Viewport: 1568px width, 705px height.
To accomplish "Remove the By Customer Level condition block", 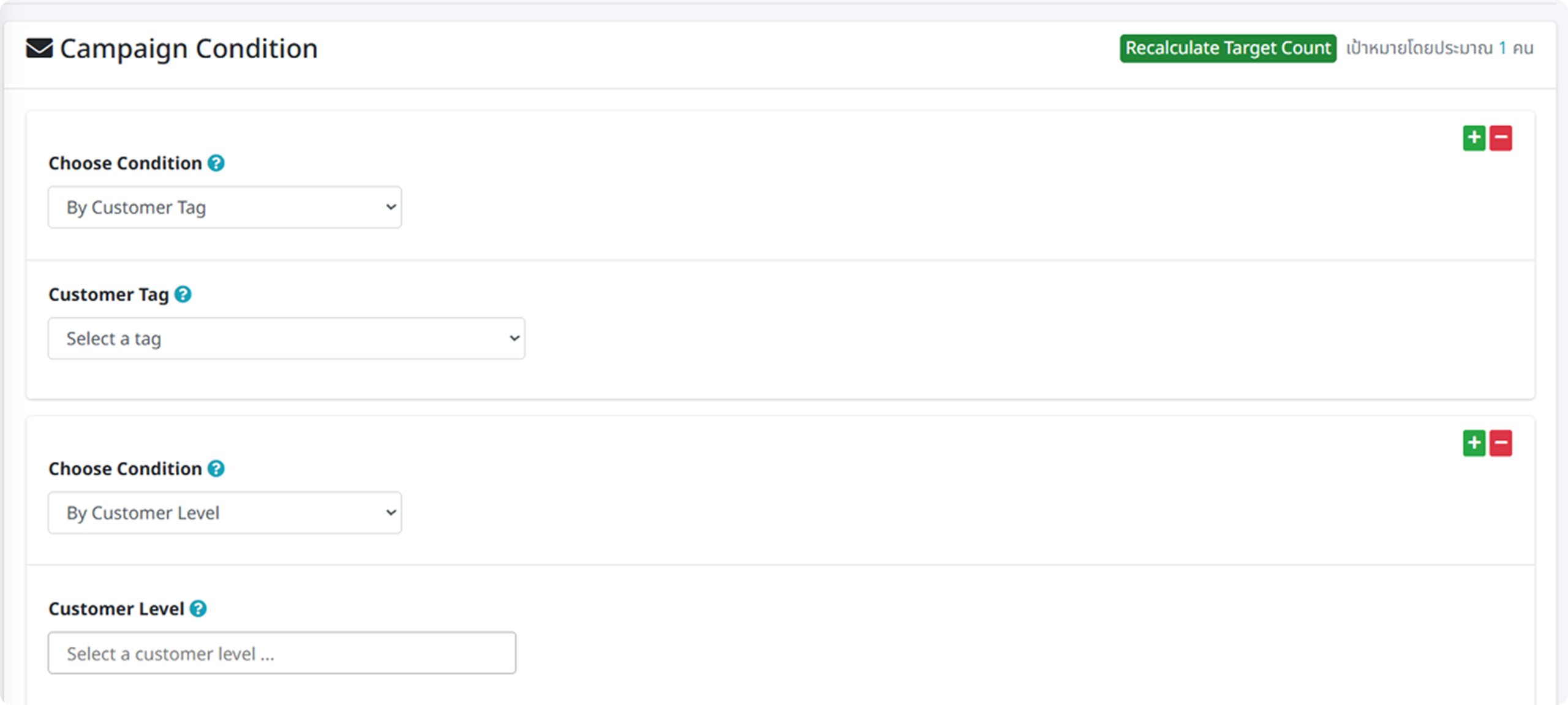I will point(1501,443).
